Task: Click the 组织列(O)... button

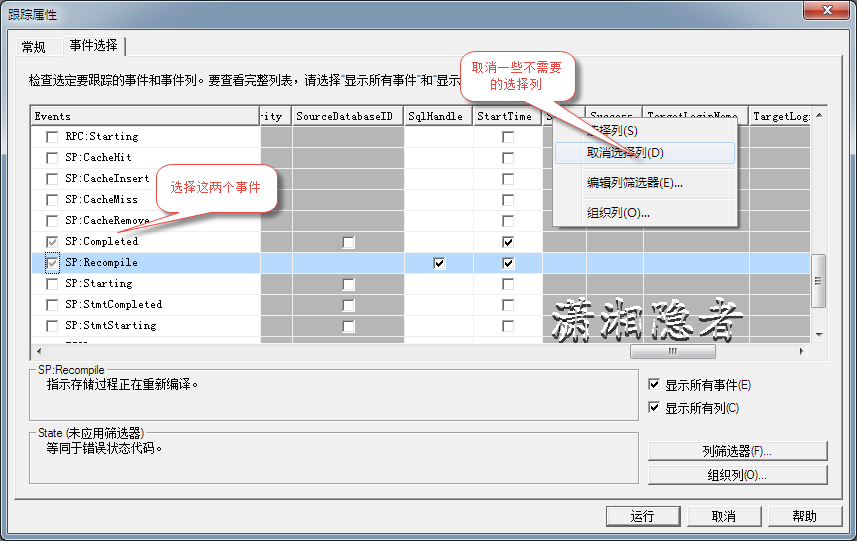Action: tap(737, 475)
